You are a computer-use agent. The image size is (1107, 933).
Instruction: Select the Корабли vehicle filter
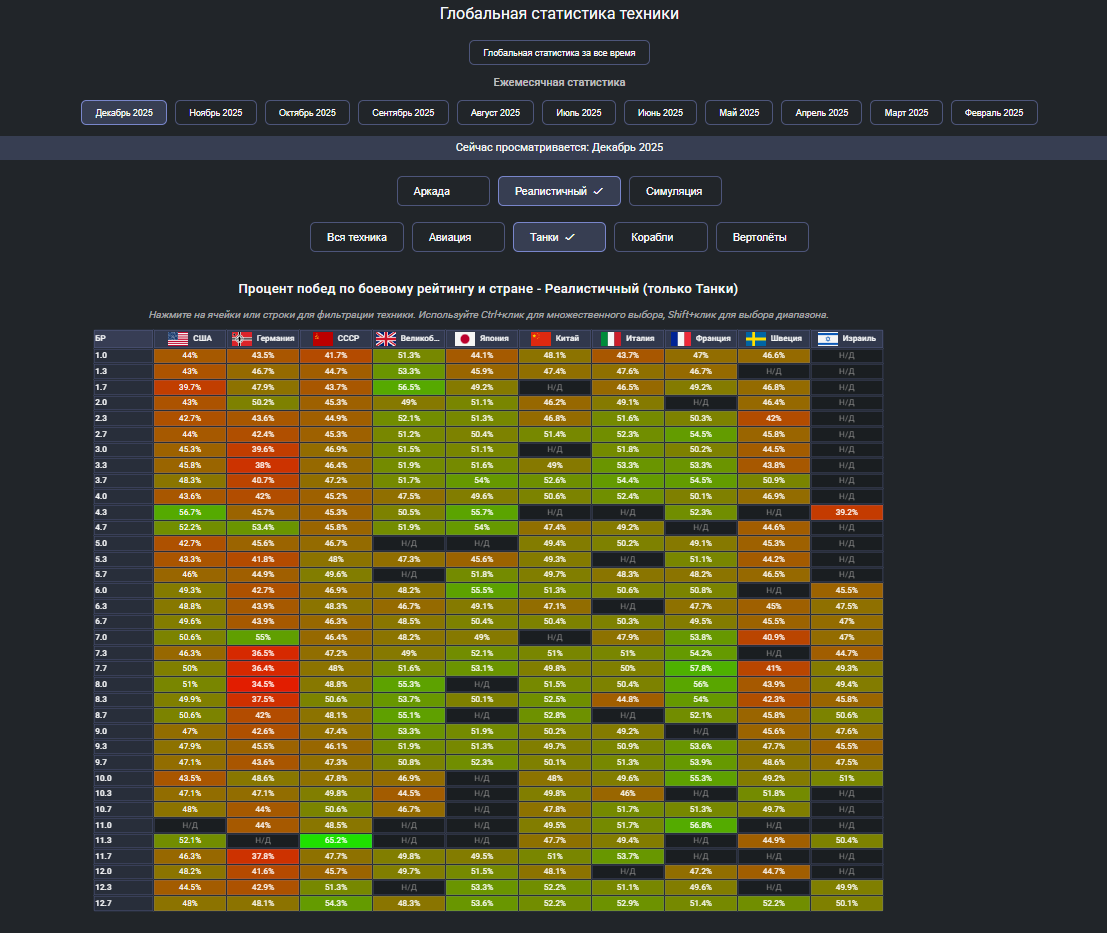tap(661, 237)
